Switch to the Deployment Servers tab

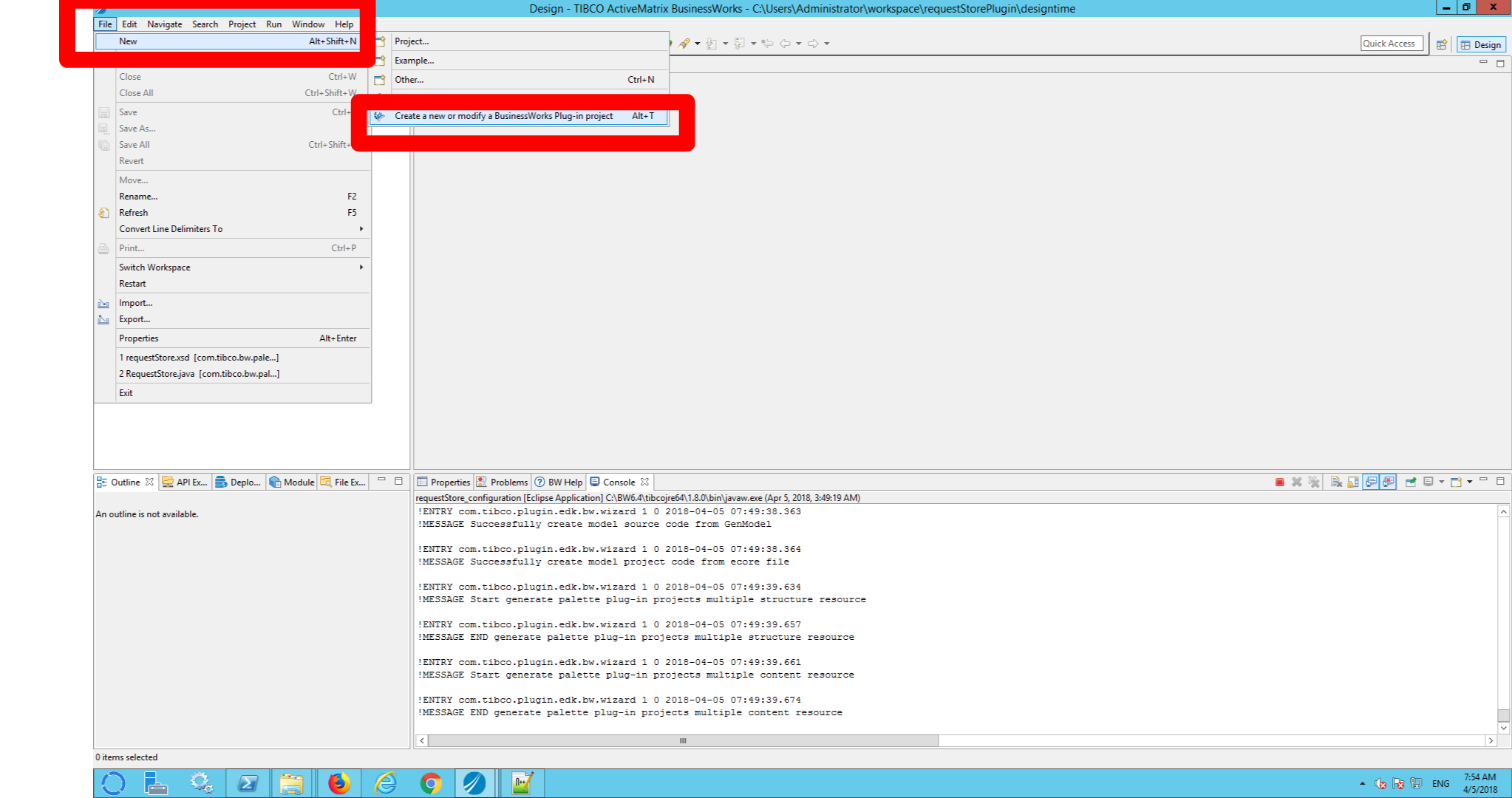pos(238,482)
